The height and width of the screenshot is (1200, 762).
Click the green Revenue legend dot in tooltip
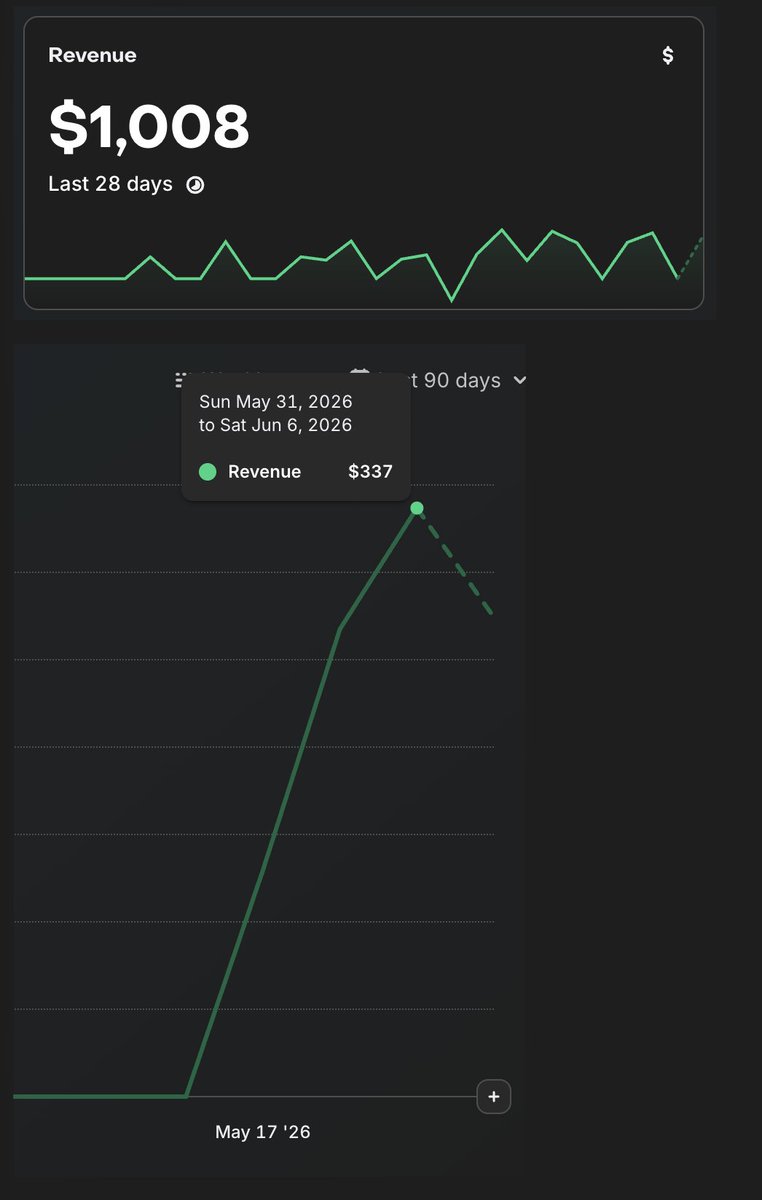pos(208,472)
